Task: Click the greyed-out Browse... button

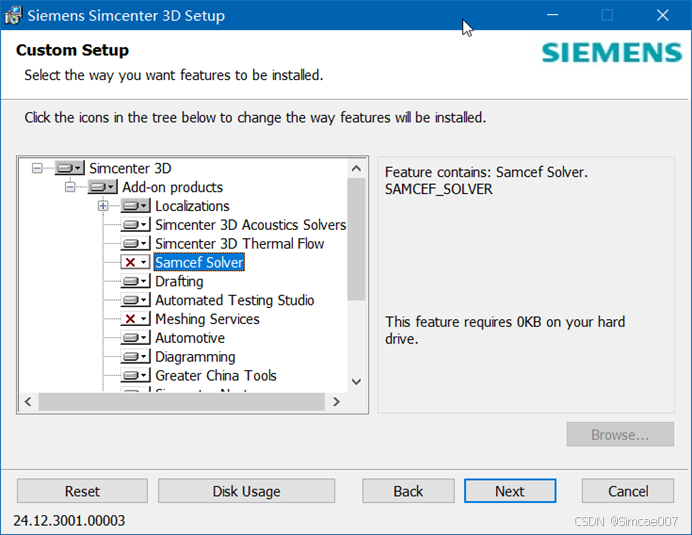Action: [x=620, y=435]
